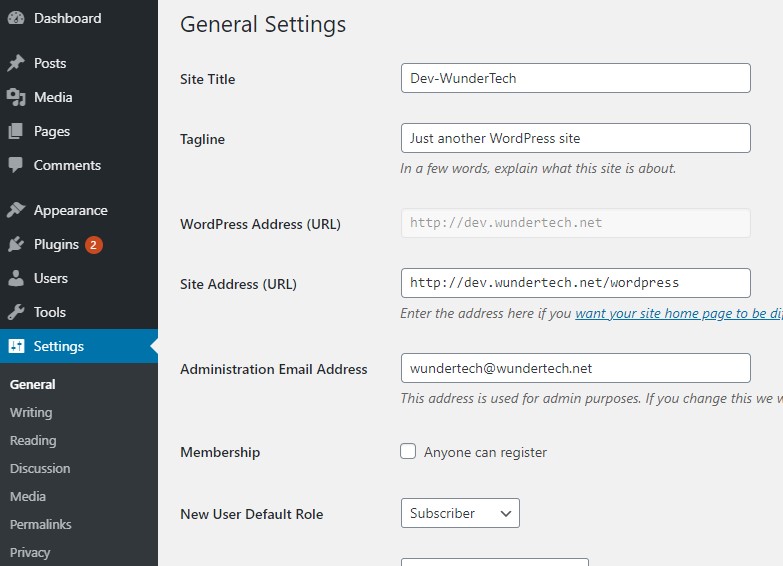Click the Tools wrench icon

click(x=16, y=312)
